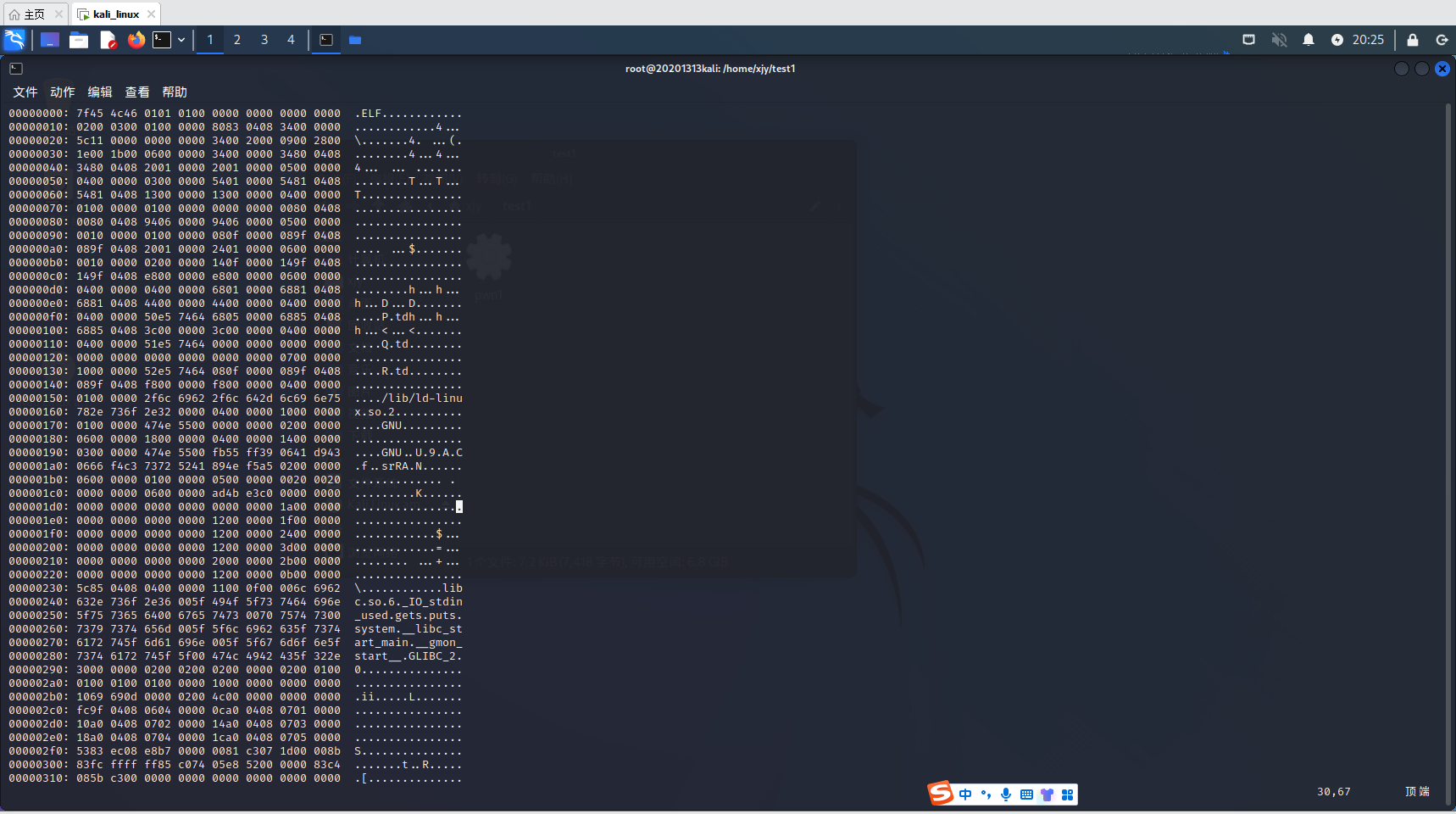
Task: Launch Firefox from the panel
Action: tap(136, 40)
